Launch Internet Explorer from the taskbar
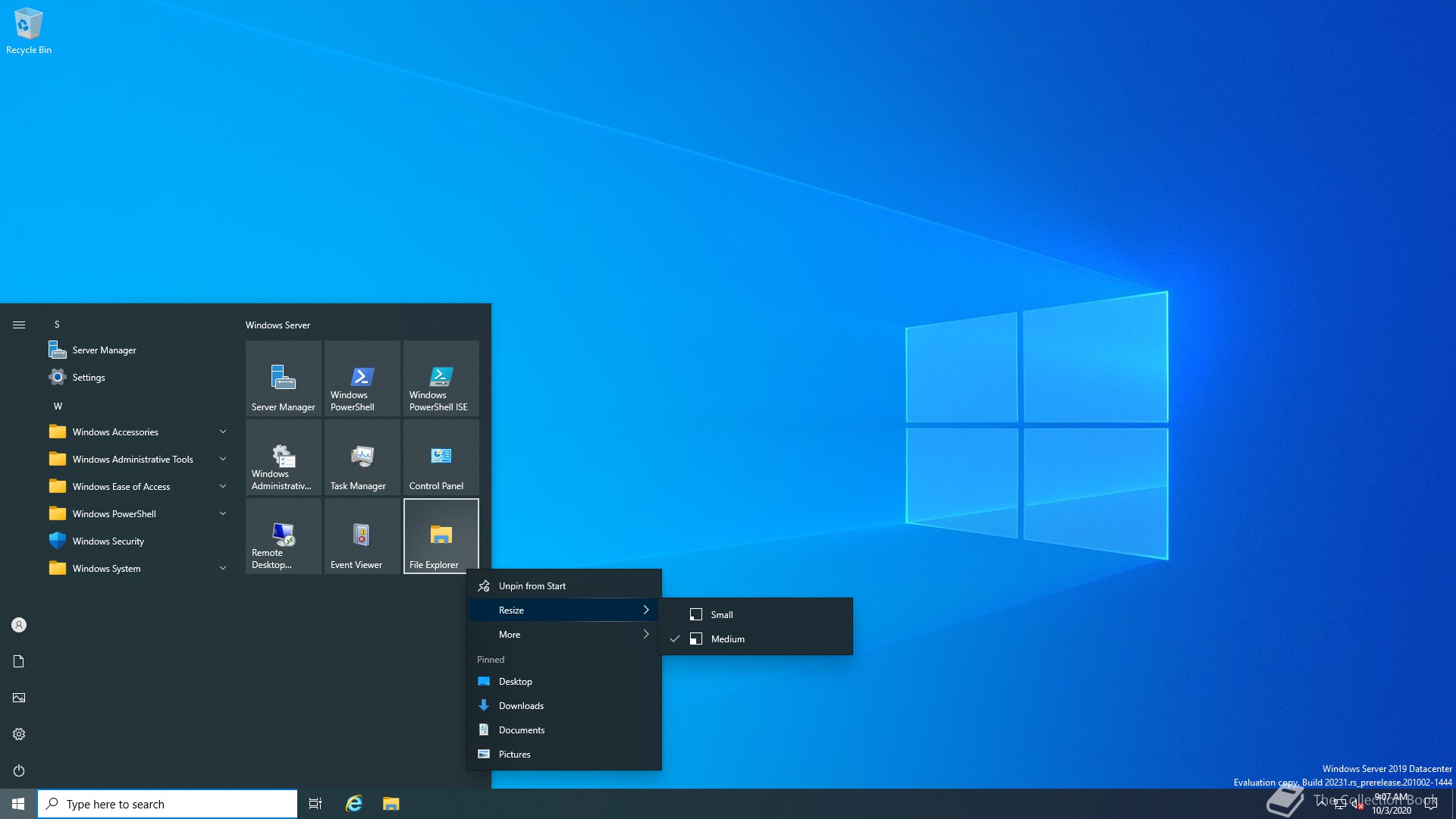 pos(354,804)
